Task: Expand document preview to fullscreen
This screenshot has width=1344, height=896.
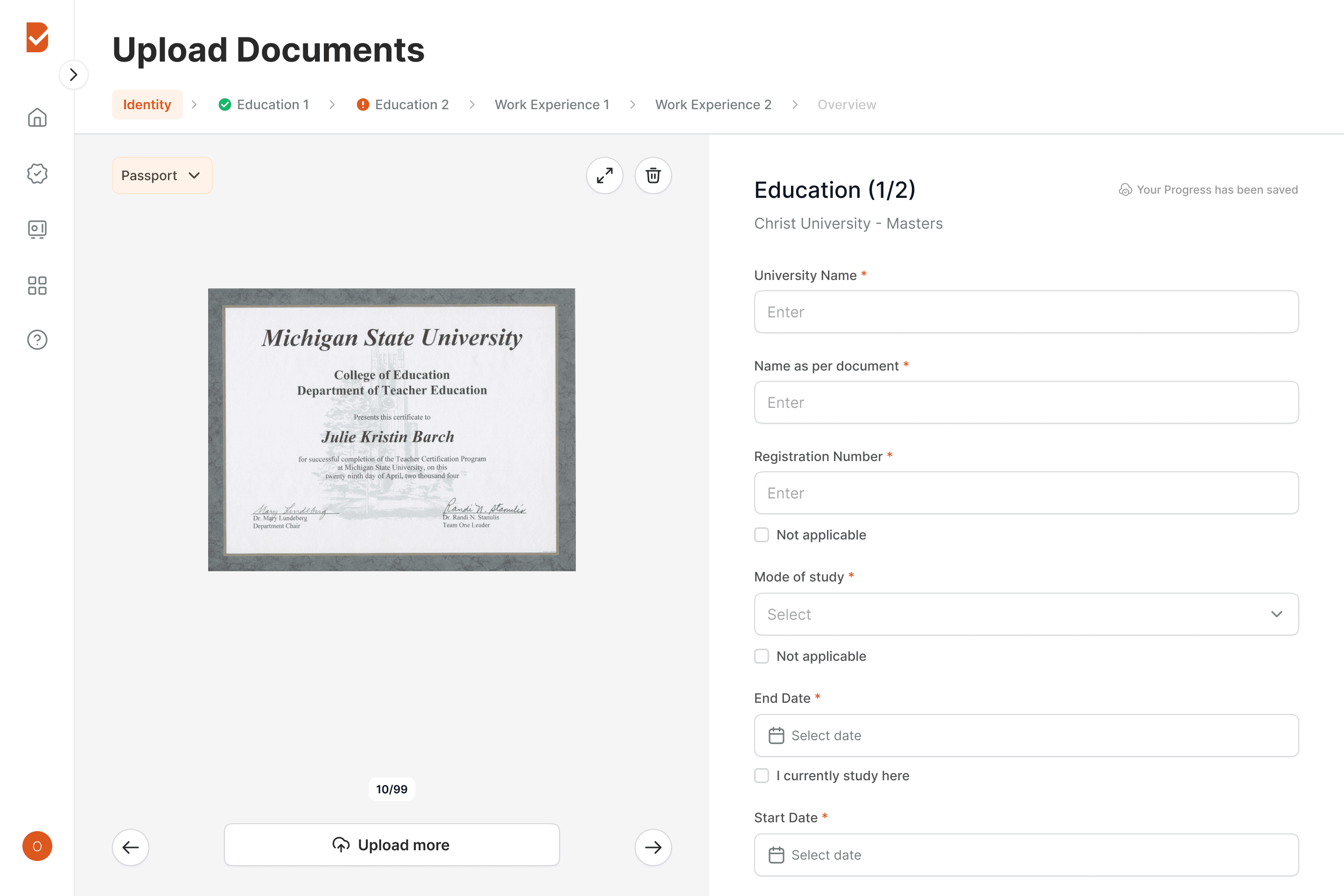Action: coord(605,175)
